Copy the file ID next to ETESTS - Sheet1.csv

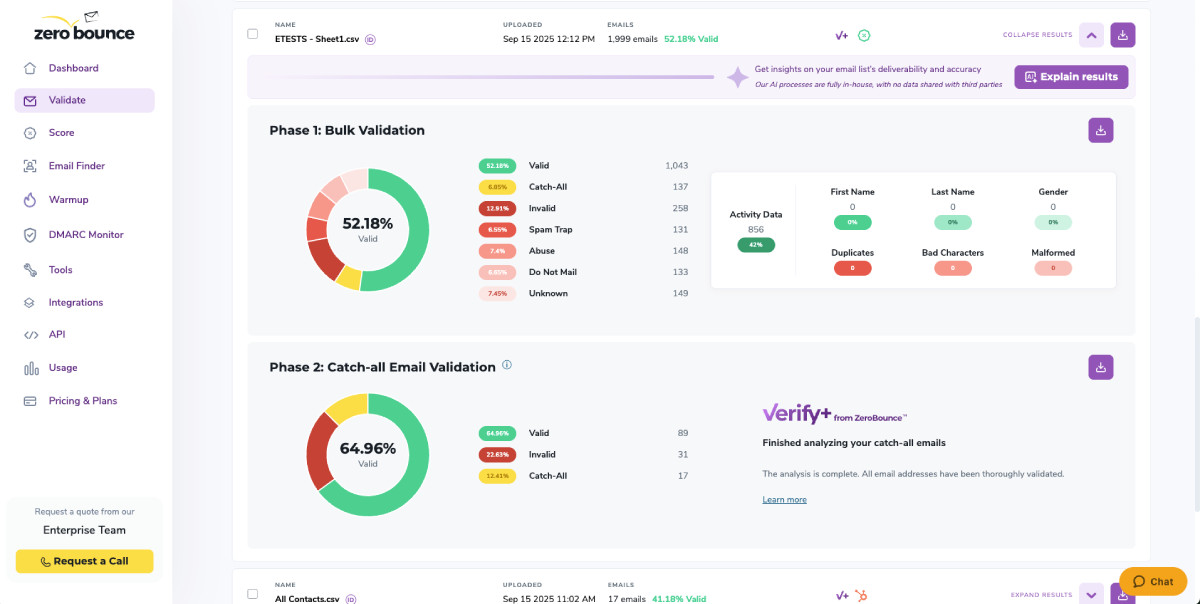[369, 38]
